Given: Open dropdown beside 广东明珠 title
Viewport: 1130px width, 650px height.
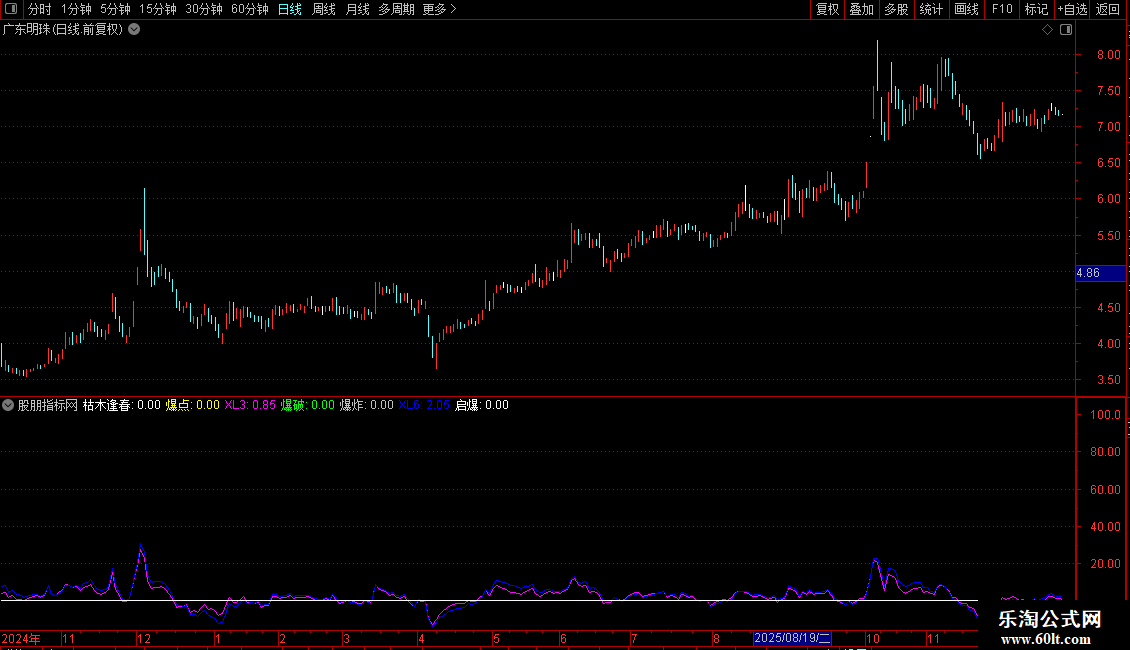Looking at the screenshot, I should 134,30.
